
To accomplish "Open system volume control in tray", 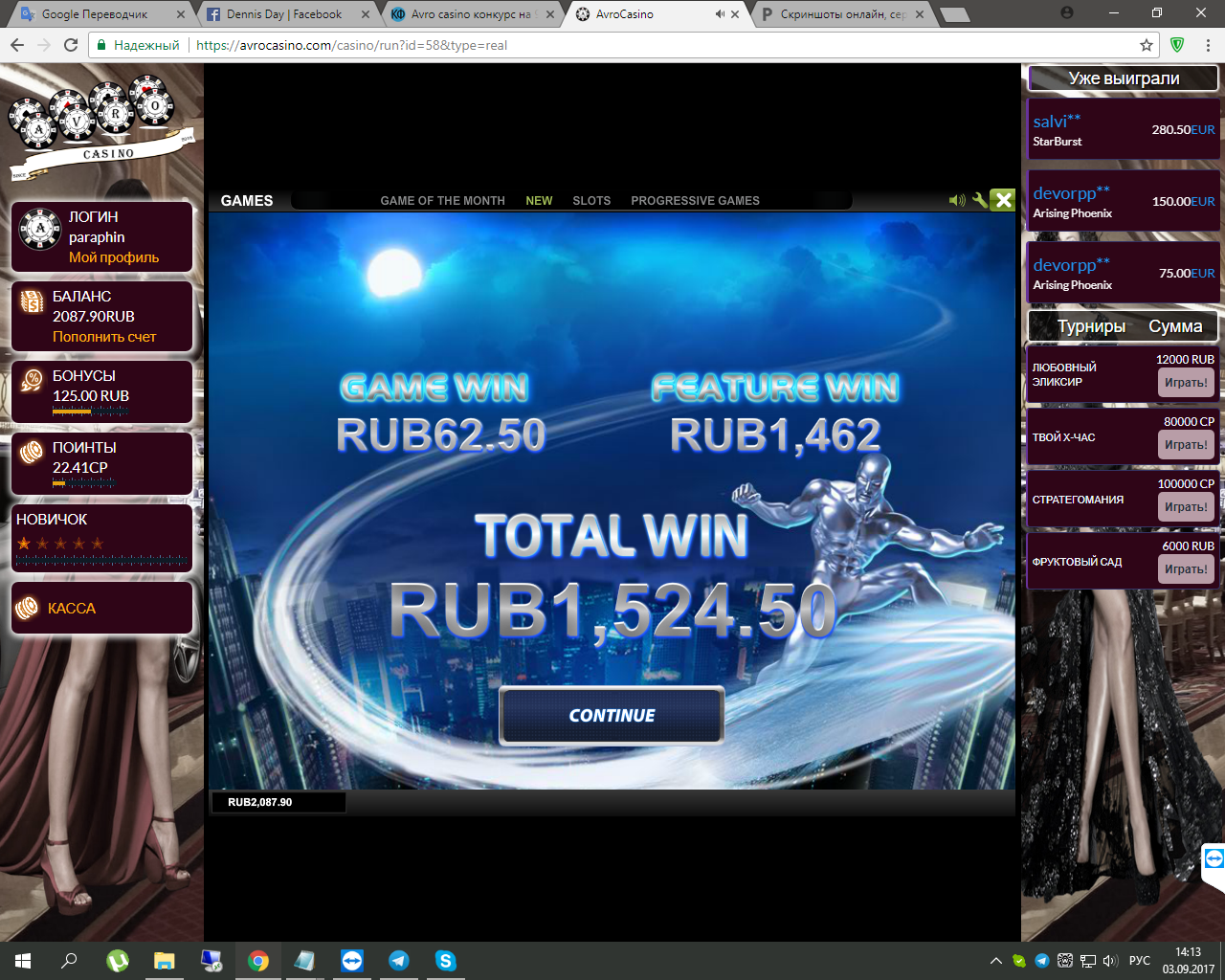I will pos(1110,961).
